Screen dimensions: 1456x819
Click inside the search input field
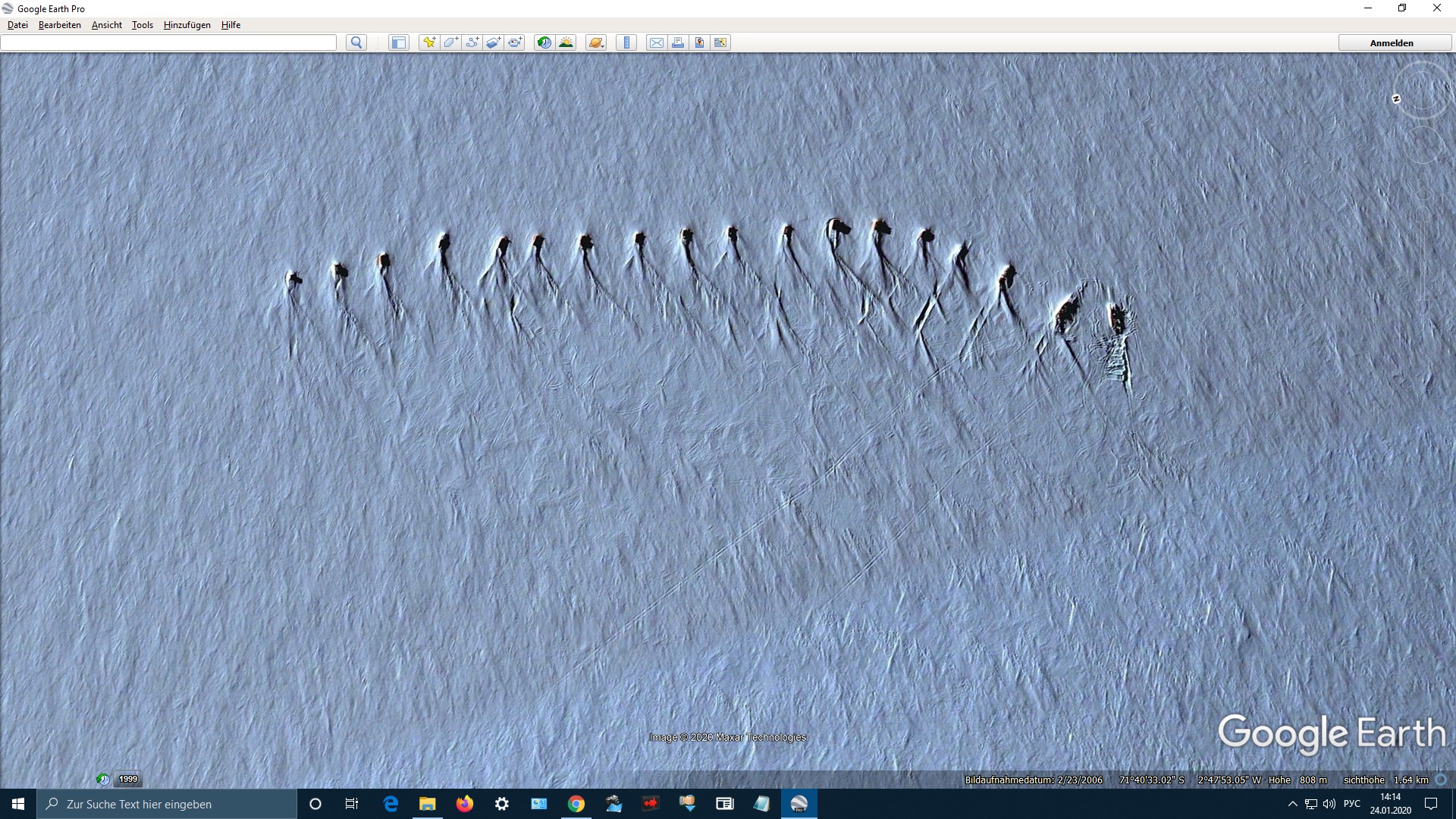pyautogui.click(x=168, y=42)
